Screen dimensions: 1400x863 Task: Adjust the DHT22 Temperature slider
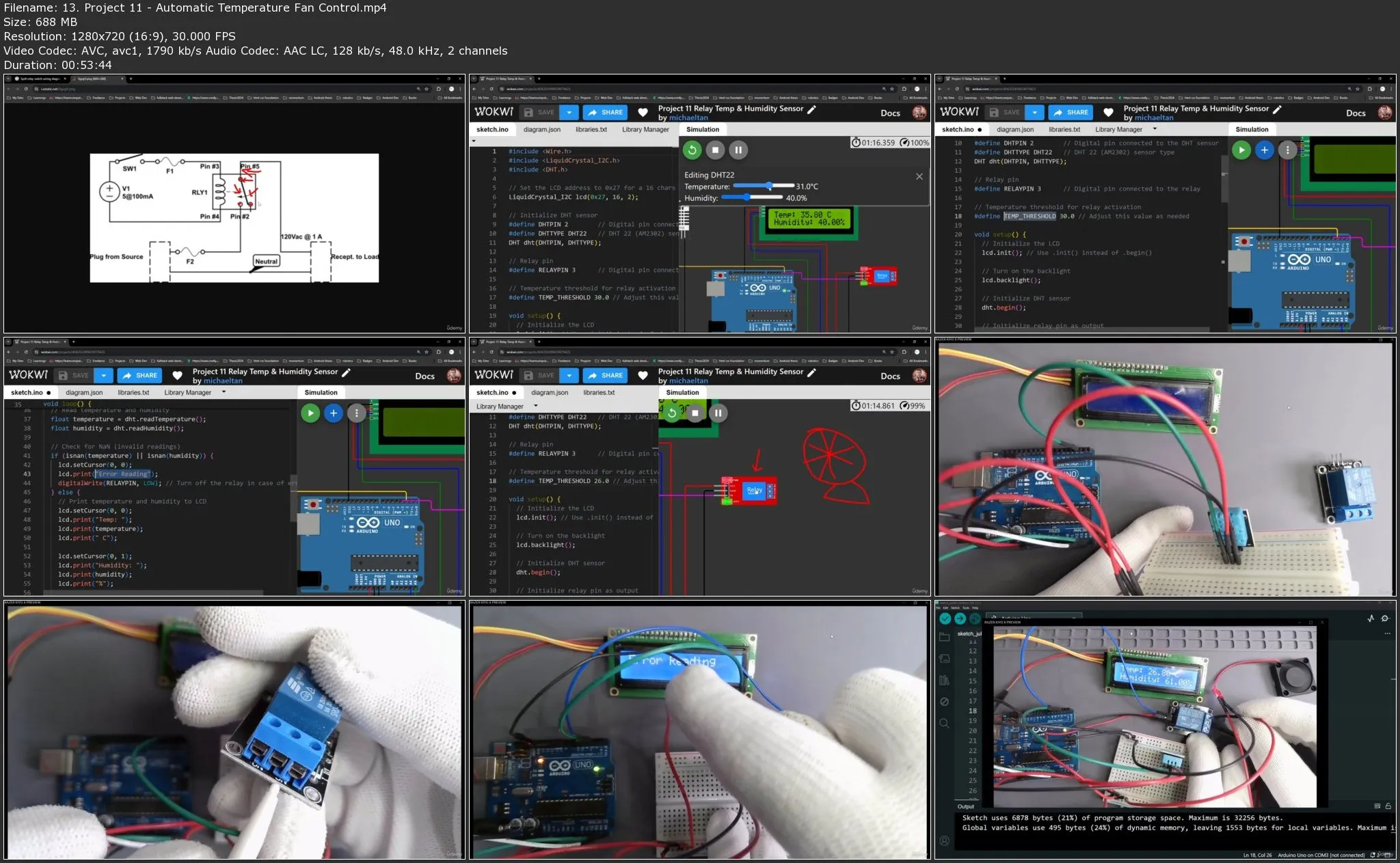coord(762,186)
